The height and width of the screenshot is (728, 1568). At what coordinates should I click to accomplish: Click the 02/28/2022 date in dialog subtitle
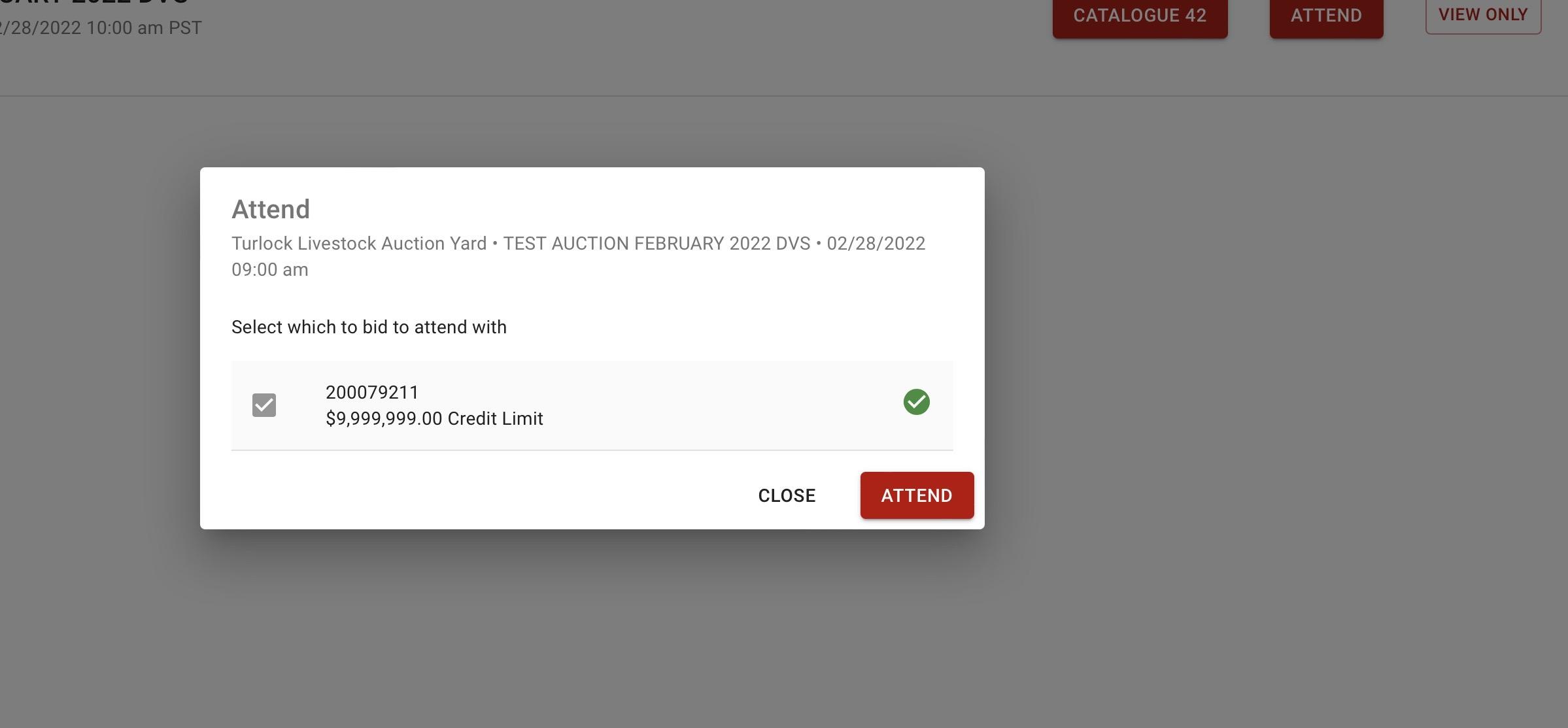click(876, 244)
